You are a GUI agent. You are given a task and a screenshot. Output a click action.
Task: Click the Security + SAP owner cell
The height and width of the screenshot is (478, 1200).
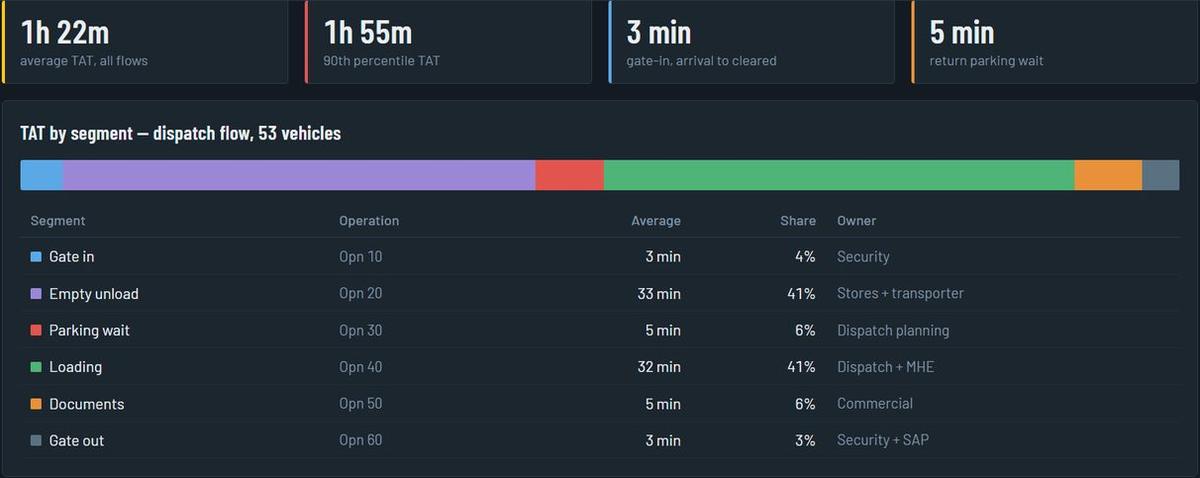tap(883, 441)
